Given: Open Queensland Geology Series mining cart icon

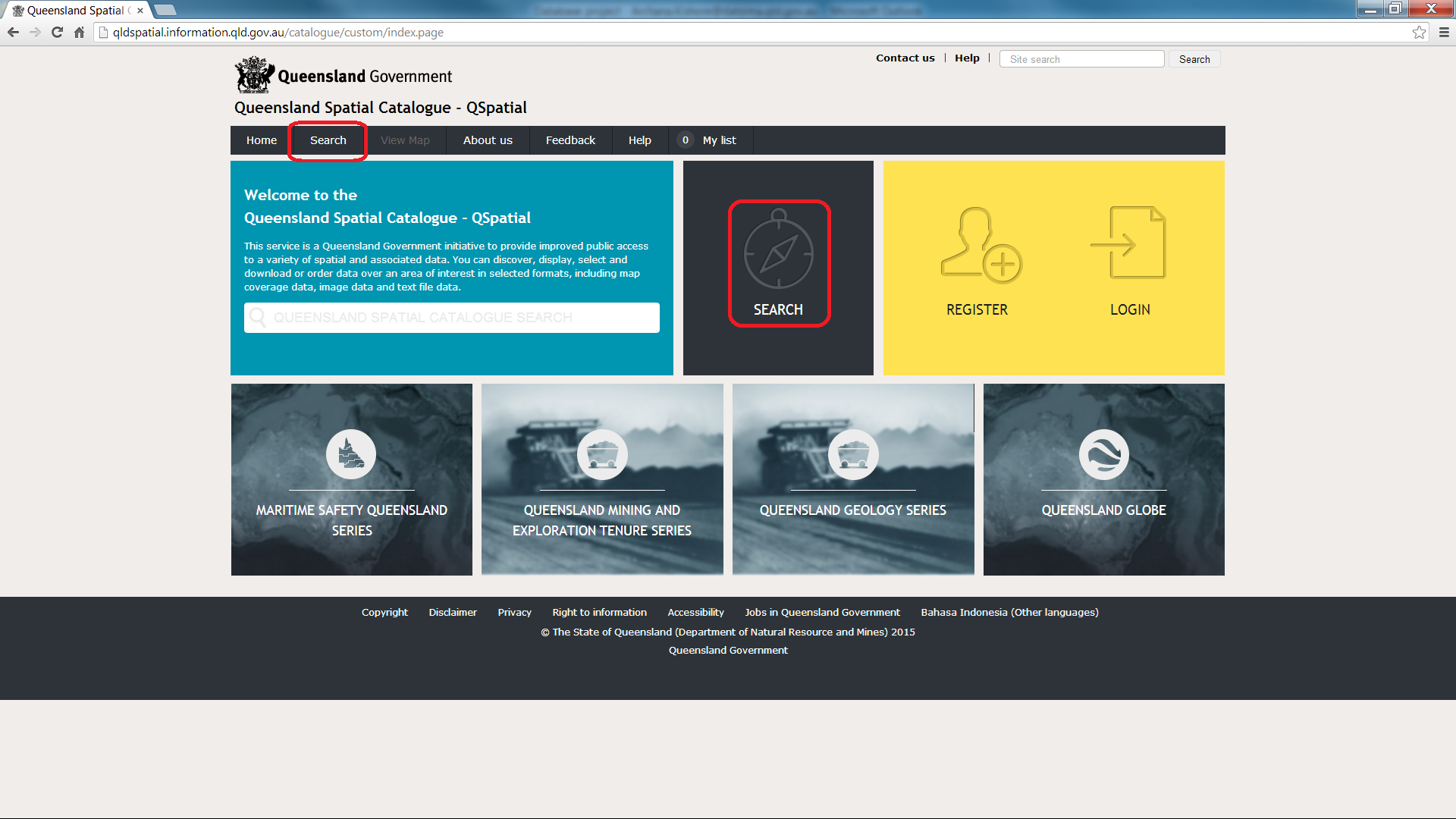Looking at the screenshot, I should 853,454.
